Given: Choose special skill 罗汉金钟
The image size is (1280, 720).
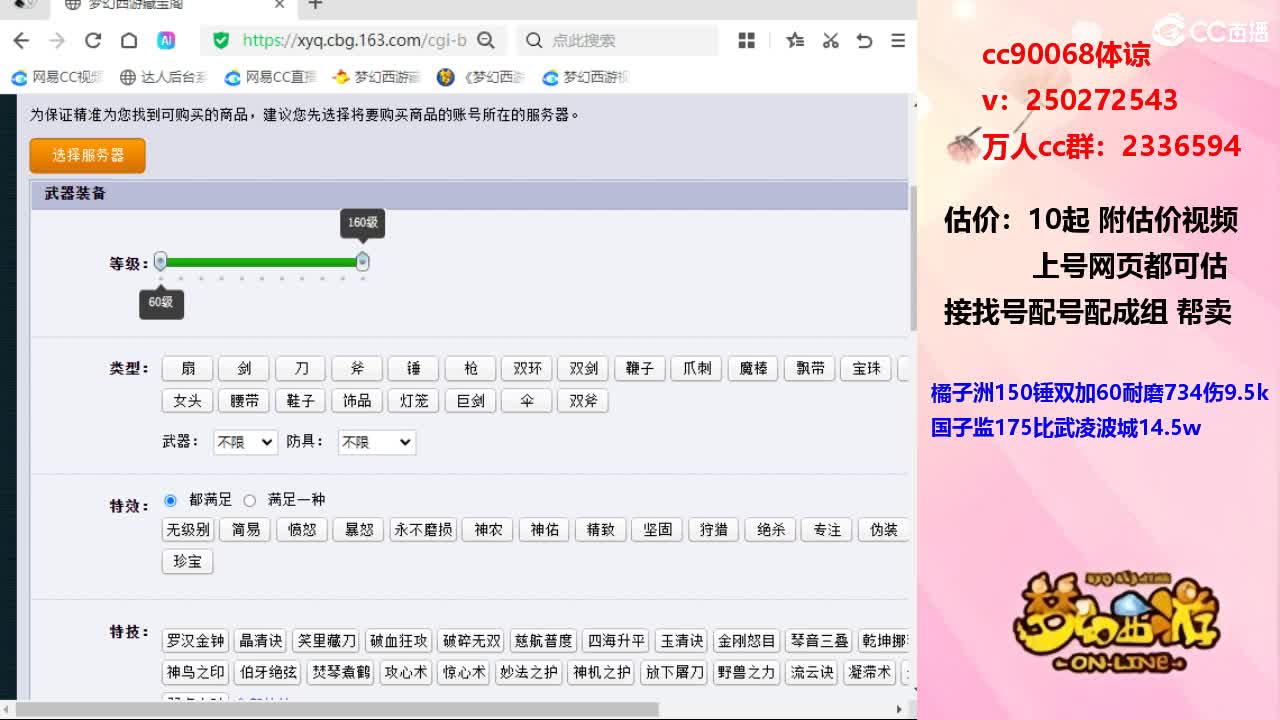Looking at the screenshot, I should pos(196,641).
